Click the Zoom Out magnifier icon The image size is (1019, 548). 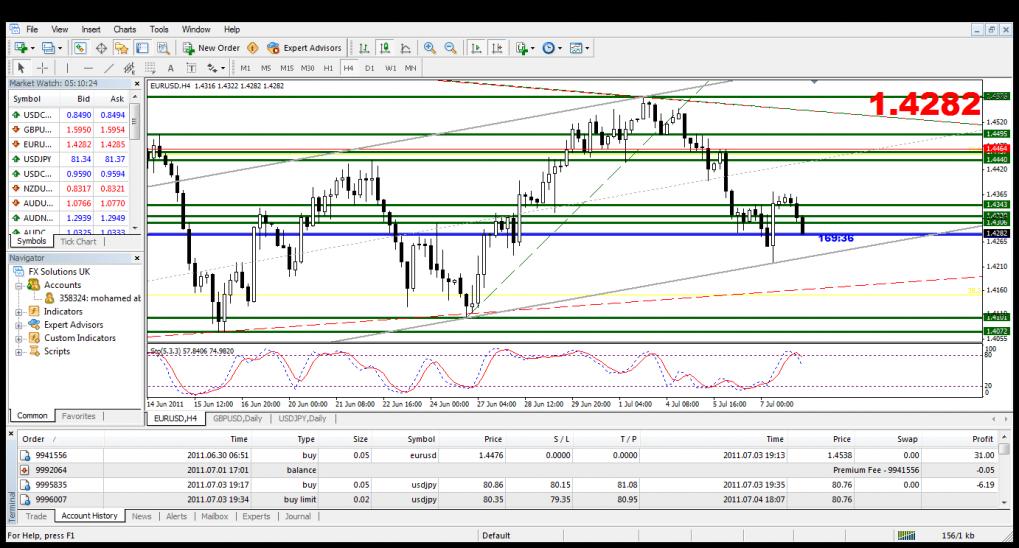(x=449, y=47)
